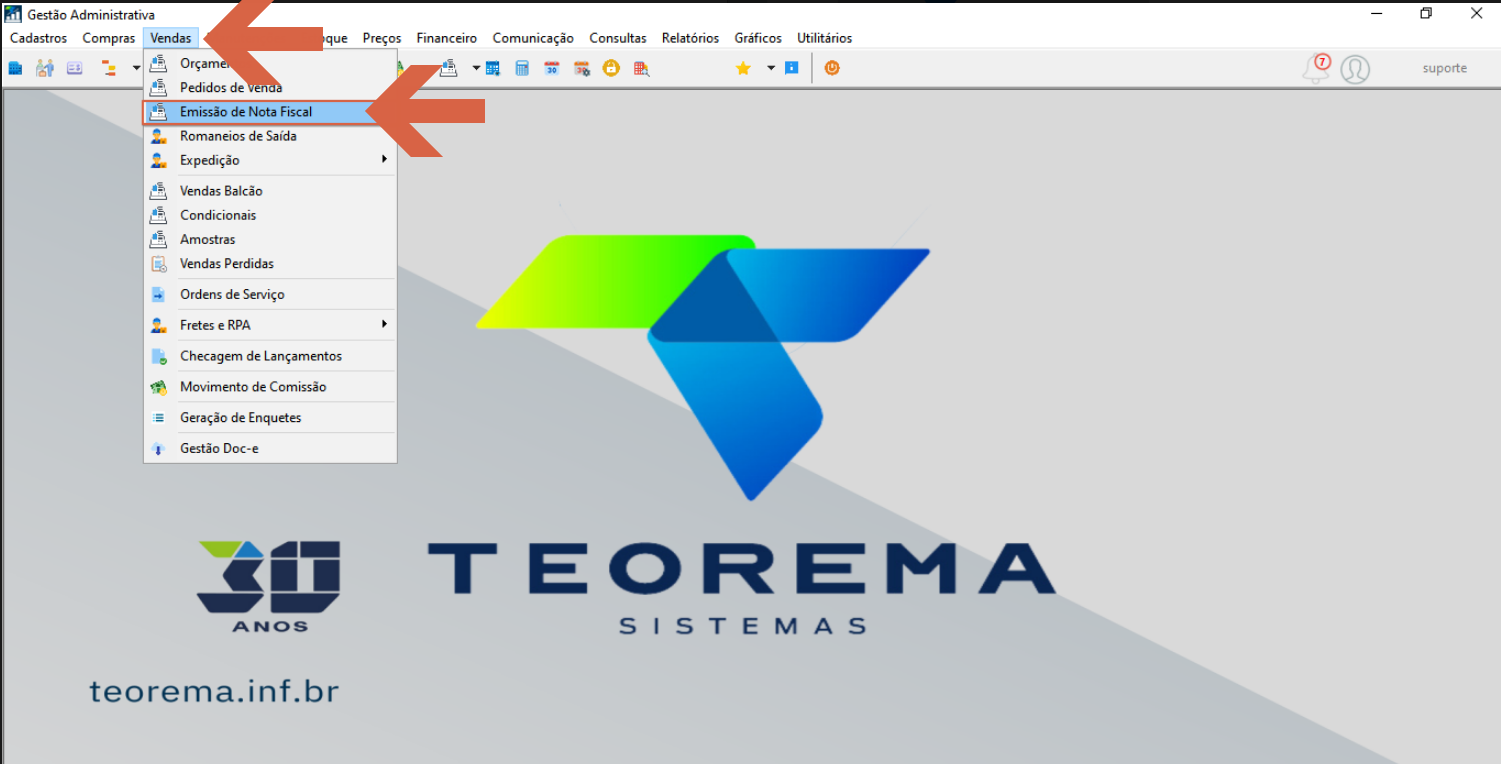Image resolution: width=1501 pixels, height=764 pixels.
Task: Click the Movimento de Comissão money icon
Action: [158, 387]
